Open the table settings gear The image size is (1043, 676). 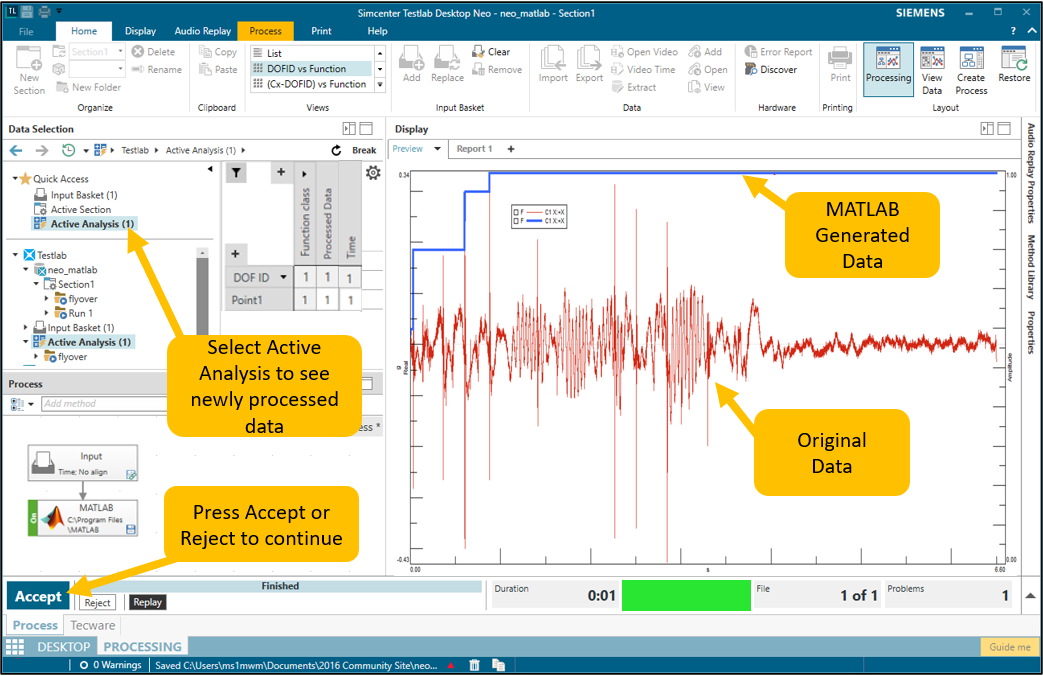pos(373,173)
